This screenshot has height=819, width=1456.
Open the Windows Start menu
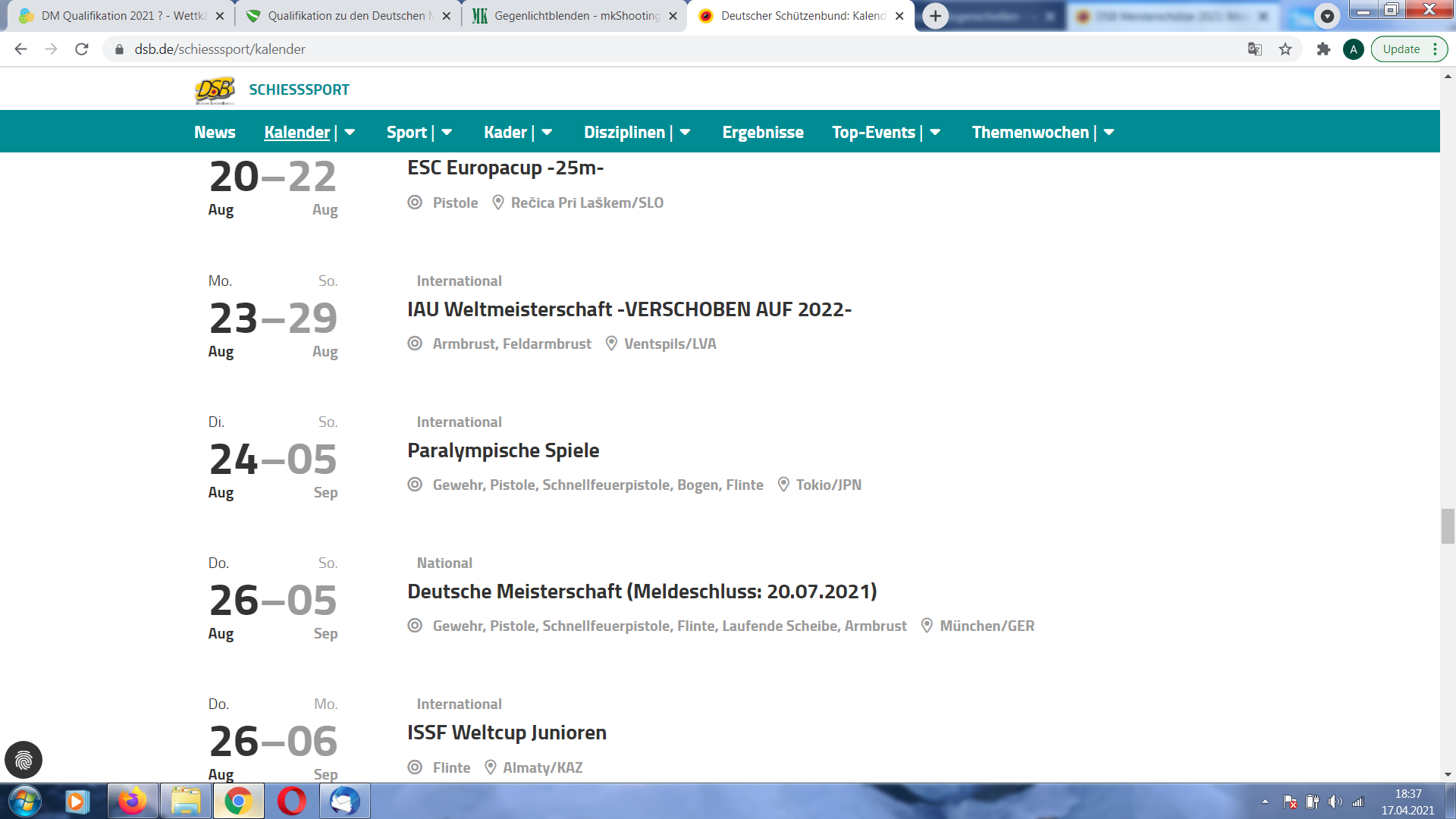tap(24, 802)
